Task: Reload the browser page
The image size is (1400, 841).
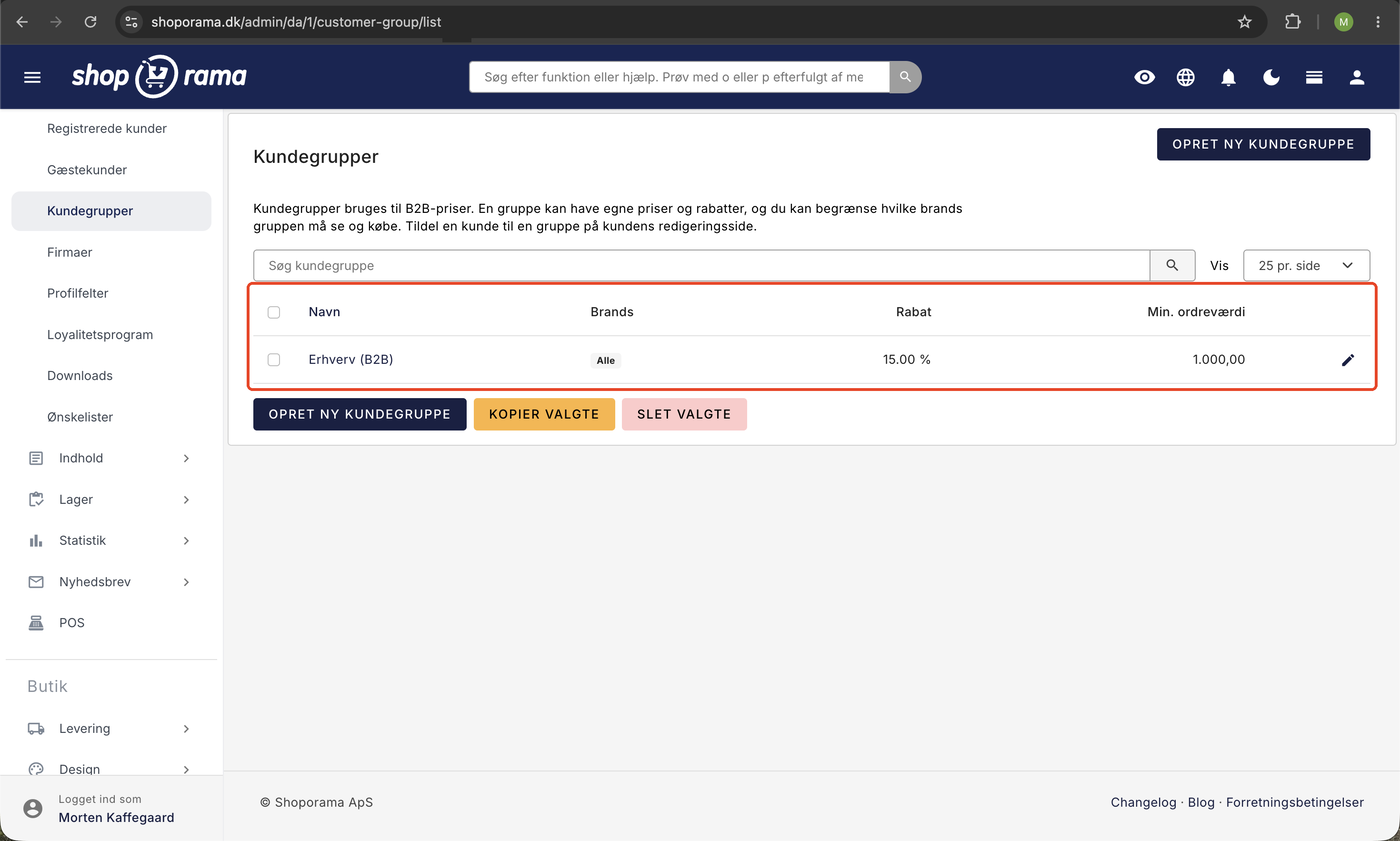Action: tap(91, 21)
